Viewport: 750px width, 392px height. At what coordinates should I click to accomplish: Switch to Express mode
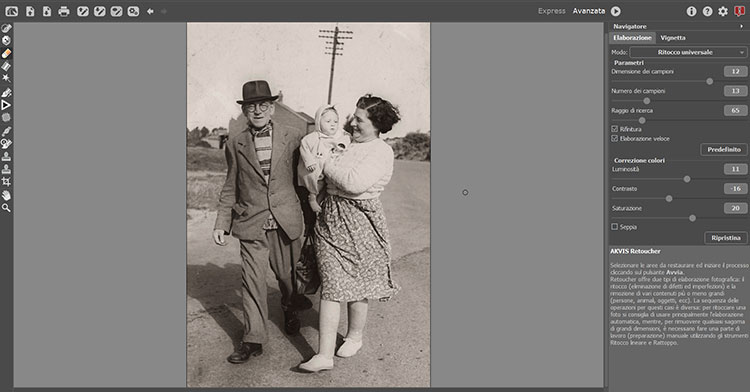click(x=551, y=11)
